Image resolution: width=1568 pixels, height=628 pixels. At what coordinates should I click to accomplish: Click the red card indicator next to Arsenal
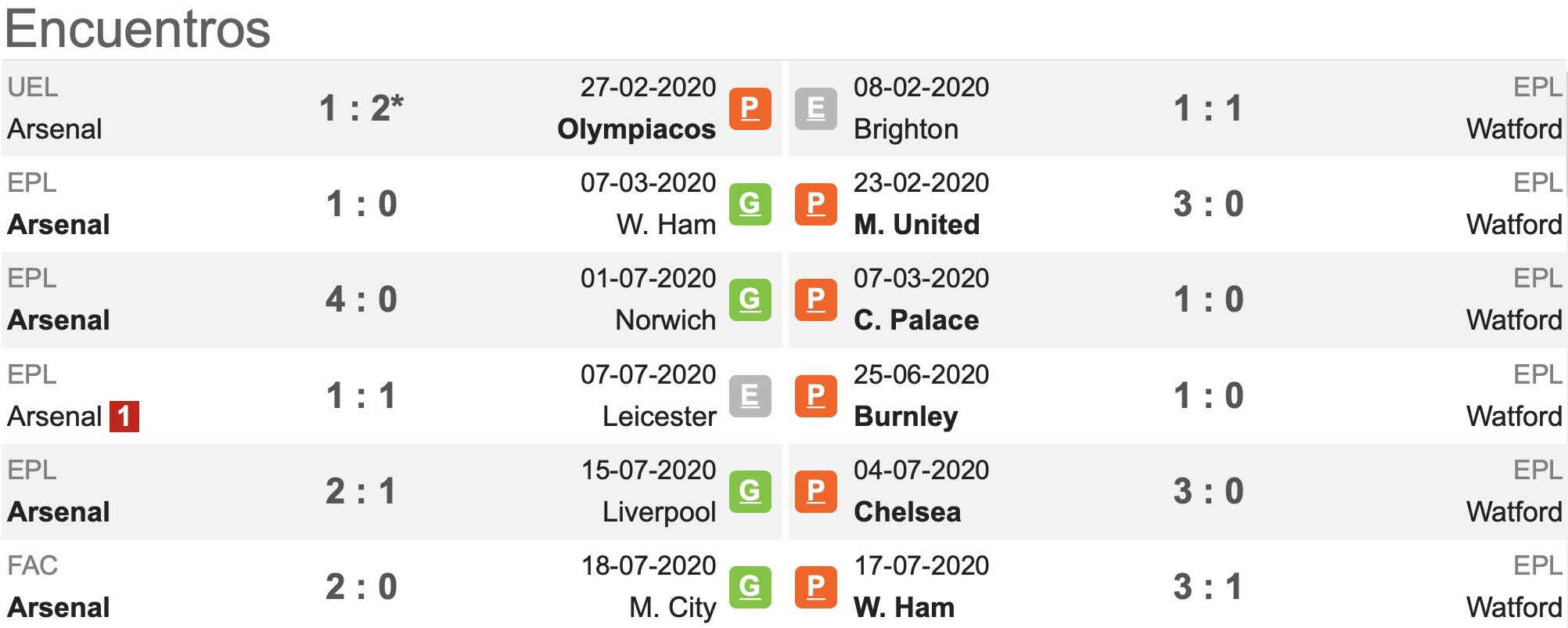tap(124, 417)
